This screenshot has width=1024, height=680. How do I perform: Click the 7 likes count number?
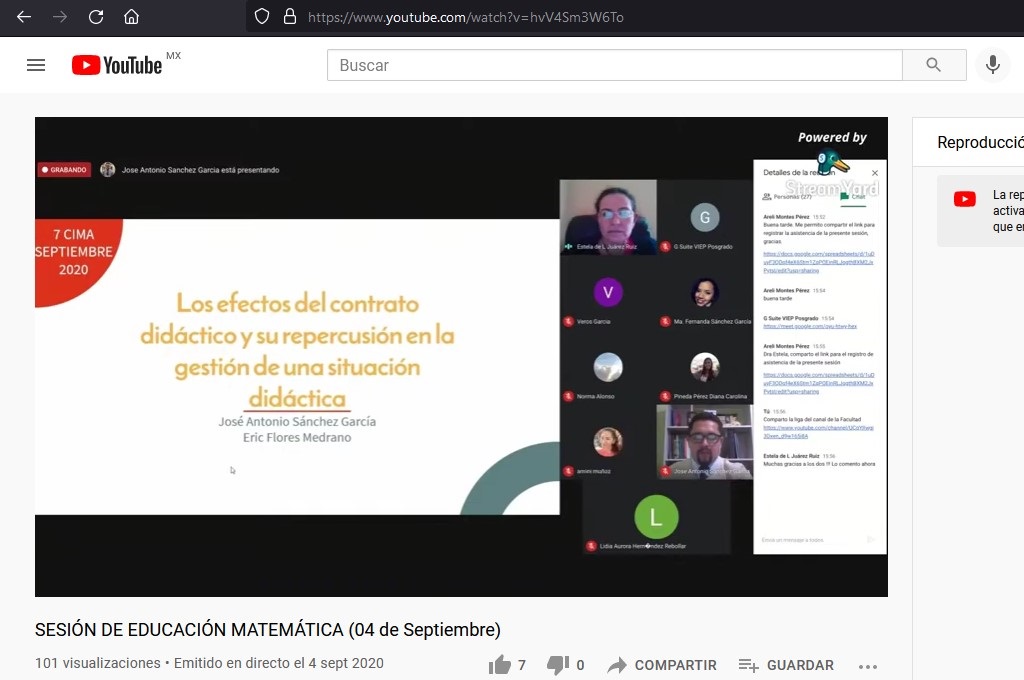click(x=522, y=665)
